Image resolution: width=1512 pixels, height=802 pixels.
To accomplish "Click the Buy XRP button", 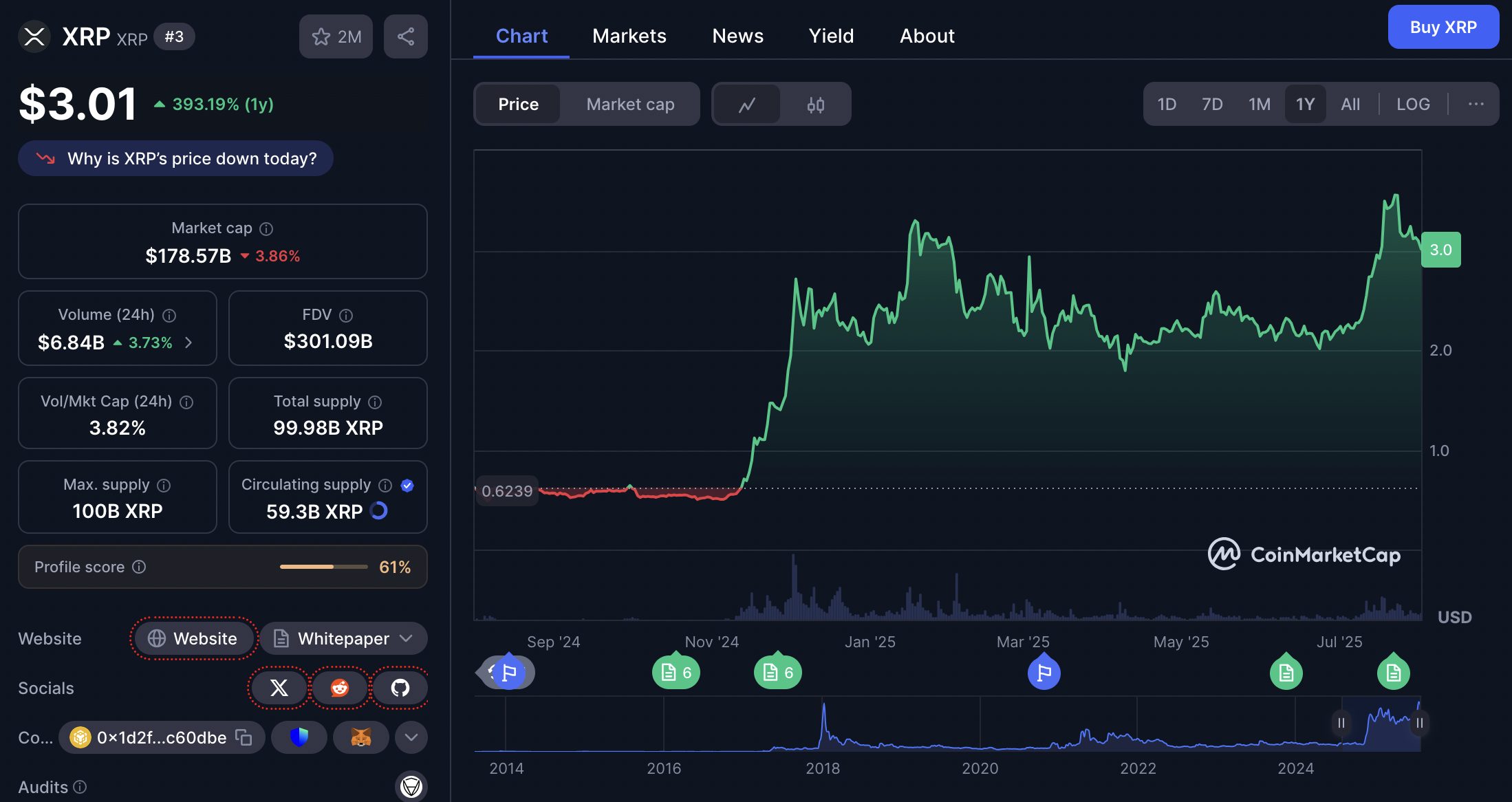I will click(1443, 27).
